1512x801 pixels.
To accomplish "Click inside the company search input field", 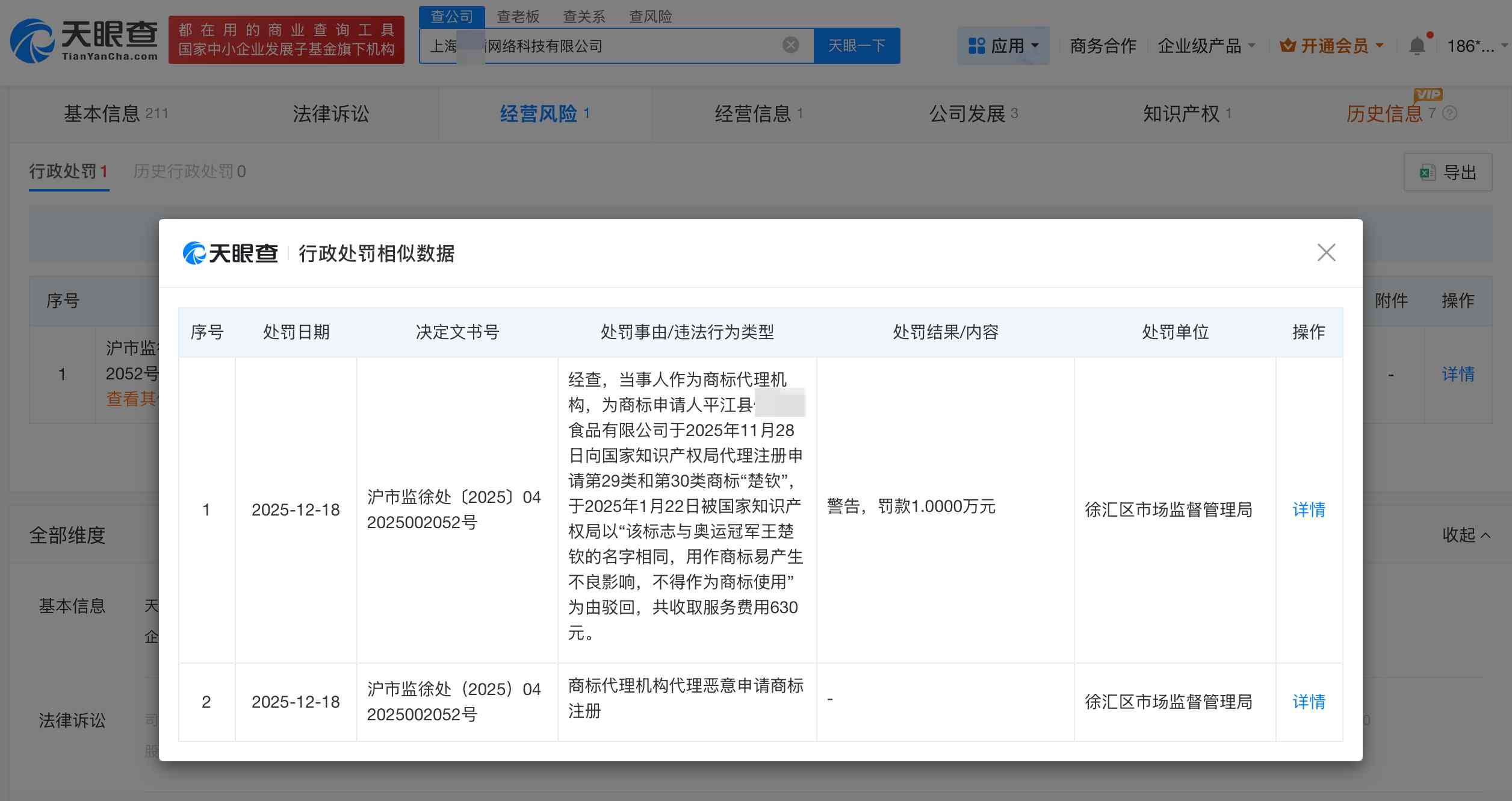I will pyautogui.click(x=602, y=45).
